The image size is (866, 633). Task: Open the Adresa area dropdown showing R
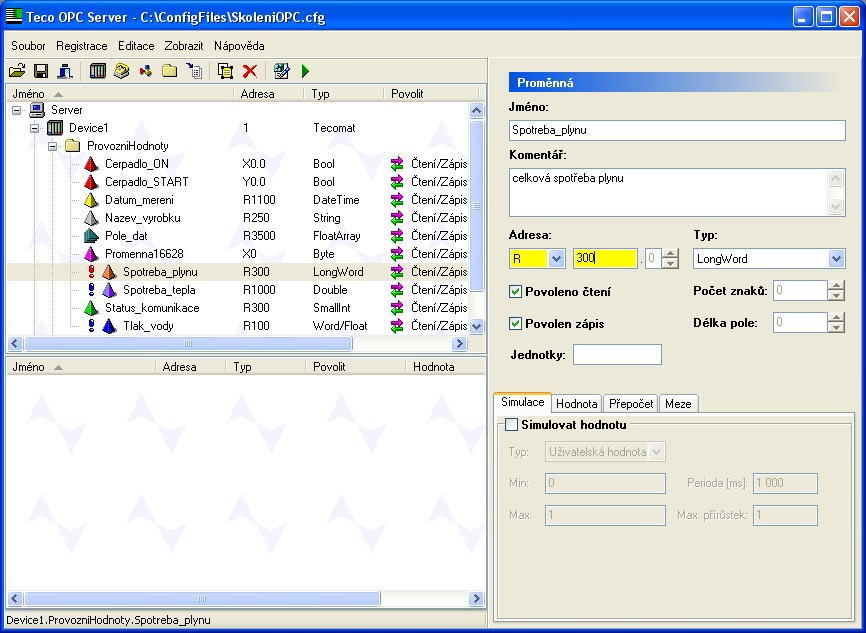tap(556, 259)
